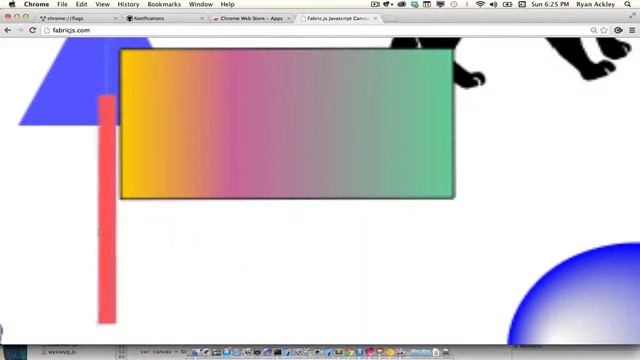Click the Creative Cloud menu bar icon
The height and width of the screenshot is (360, 640).
coord(402,4)
